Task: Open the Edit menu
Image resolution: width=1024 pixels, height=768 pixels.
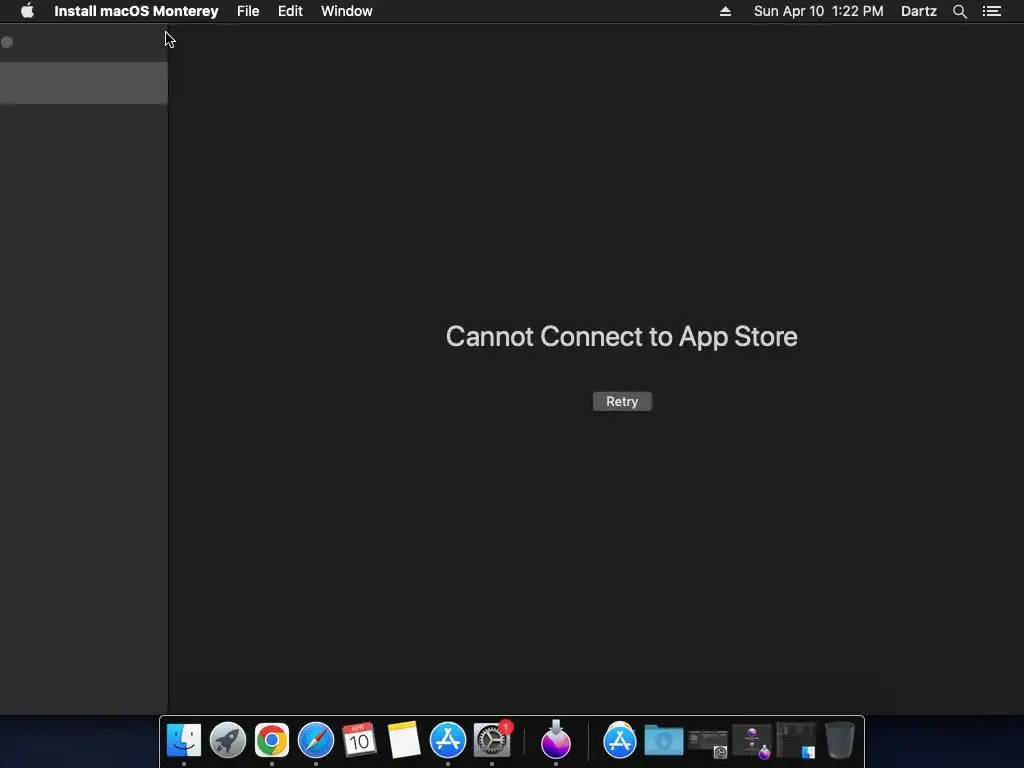Action: coord(290,11)
